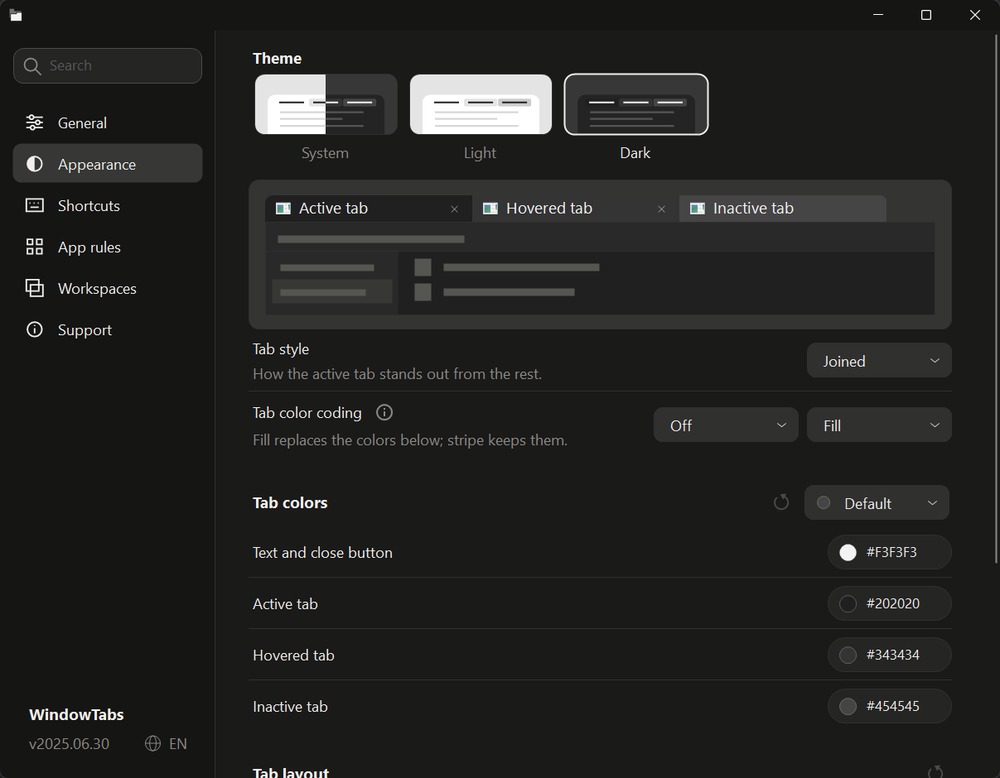Open the Tab color coding Off dropdown
This screenshot has height=778, width=1000.
726,425
